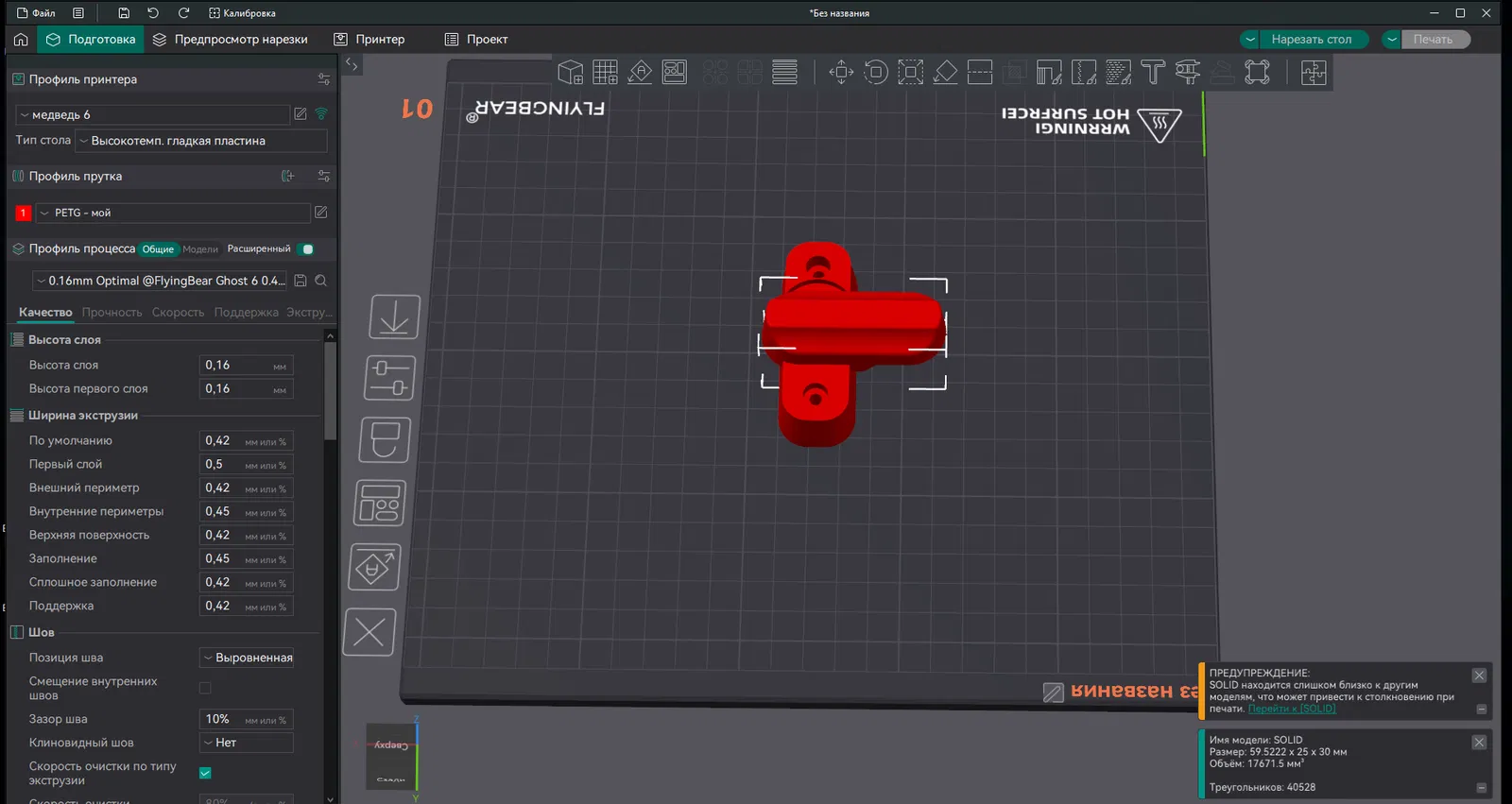Switch process scope to Модели
1512x804 pixels.
[200, 249]
